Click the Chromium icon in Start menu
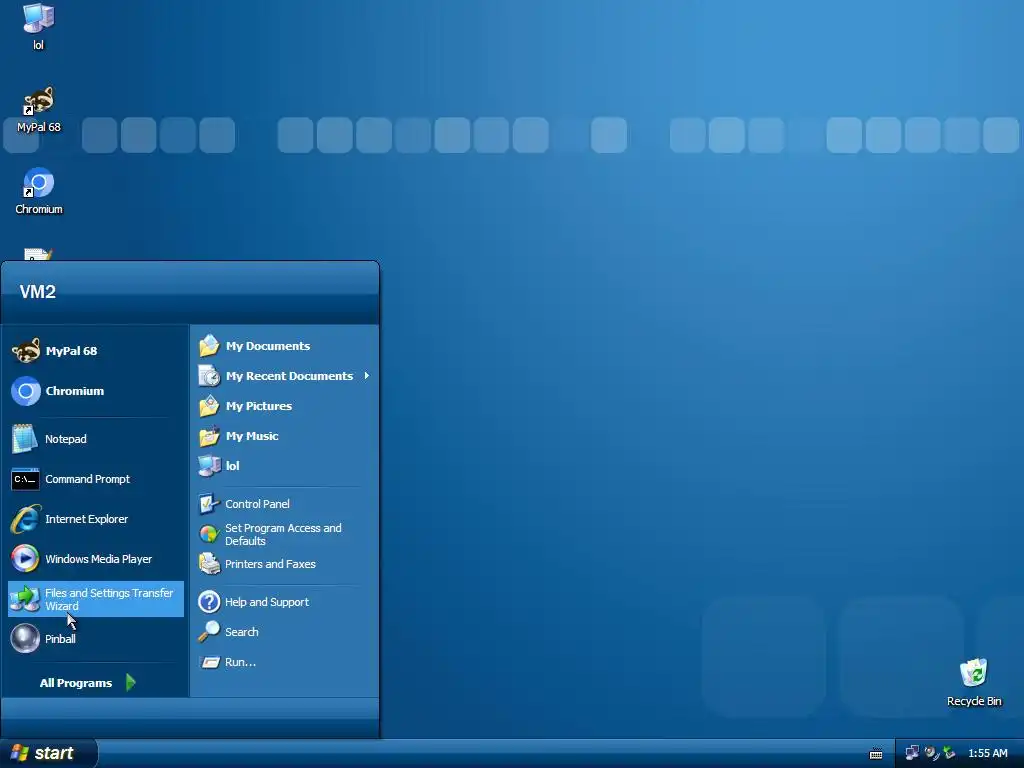 (x=25, y=391)
